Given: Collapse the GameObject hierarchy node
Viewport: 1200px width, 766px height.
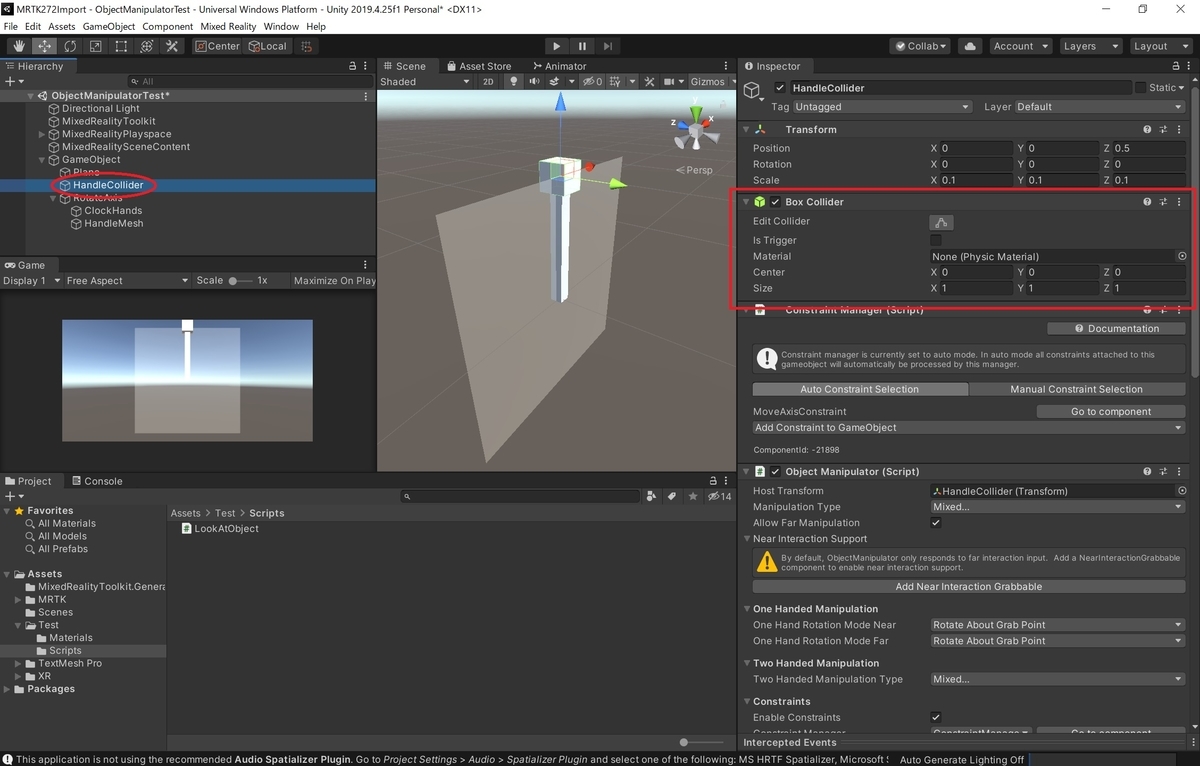Looking at the screenshot, I should click(42, 160).
